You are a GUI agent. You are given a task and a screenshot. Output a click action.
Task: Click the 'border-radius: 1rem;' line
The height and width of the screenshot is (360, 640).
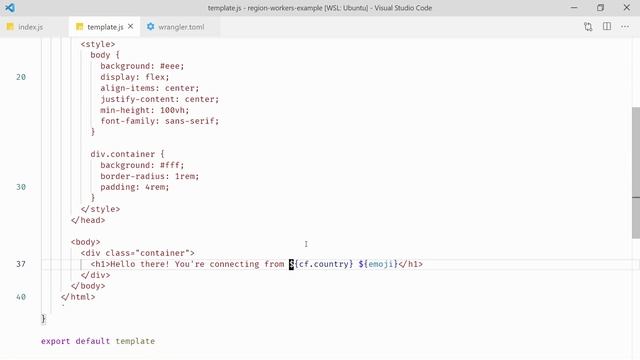150,176
